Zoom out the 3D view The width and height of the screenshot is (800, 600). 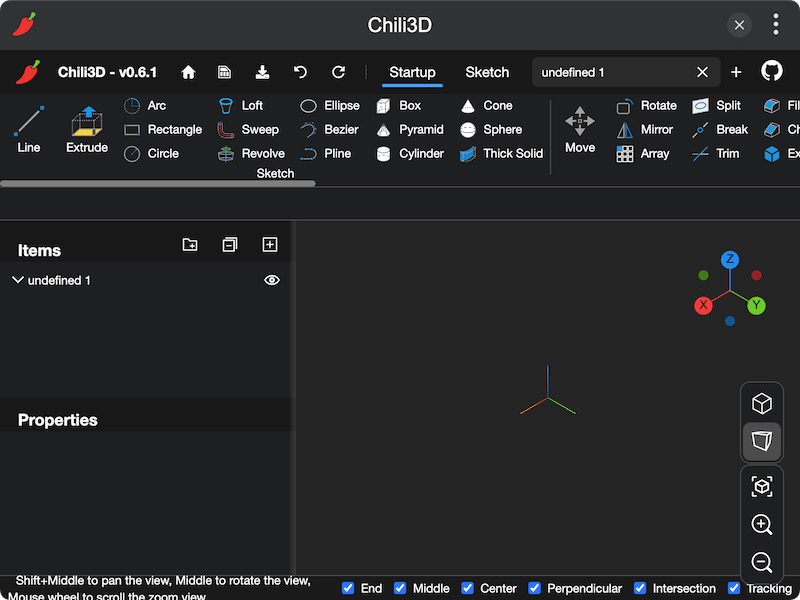(x=762, y=562)
